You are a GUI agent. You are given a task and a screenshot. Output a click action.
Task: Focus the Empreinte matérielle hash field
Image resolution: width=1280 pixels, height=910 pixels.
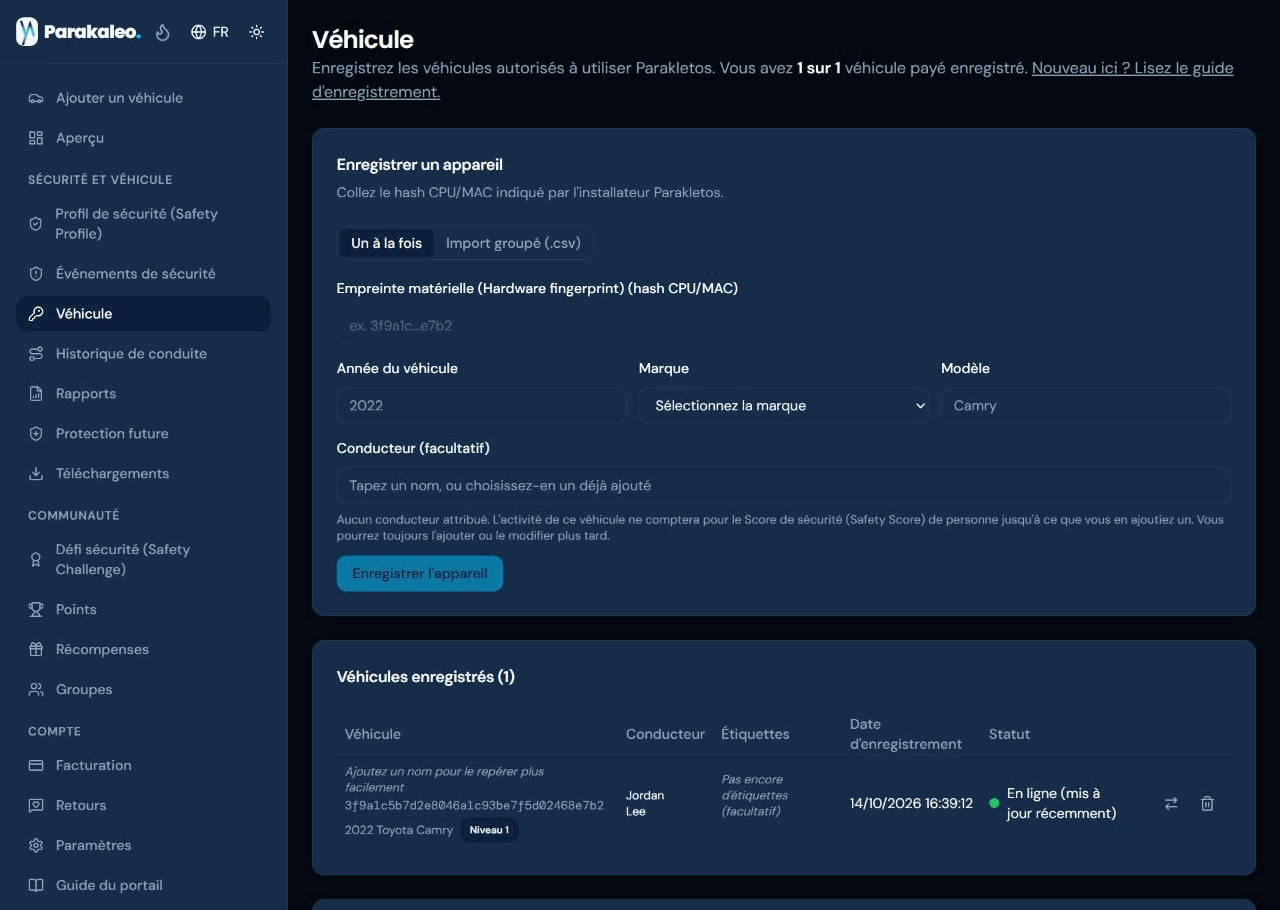(784, 326)
